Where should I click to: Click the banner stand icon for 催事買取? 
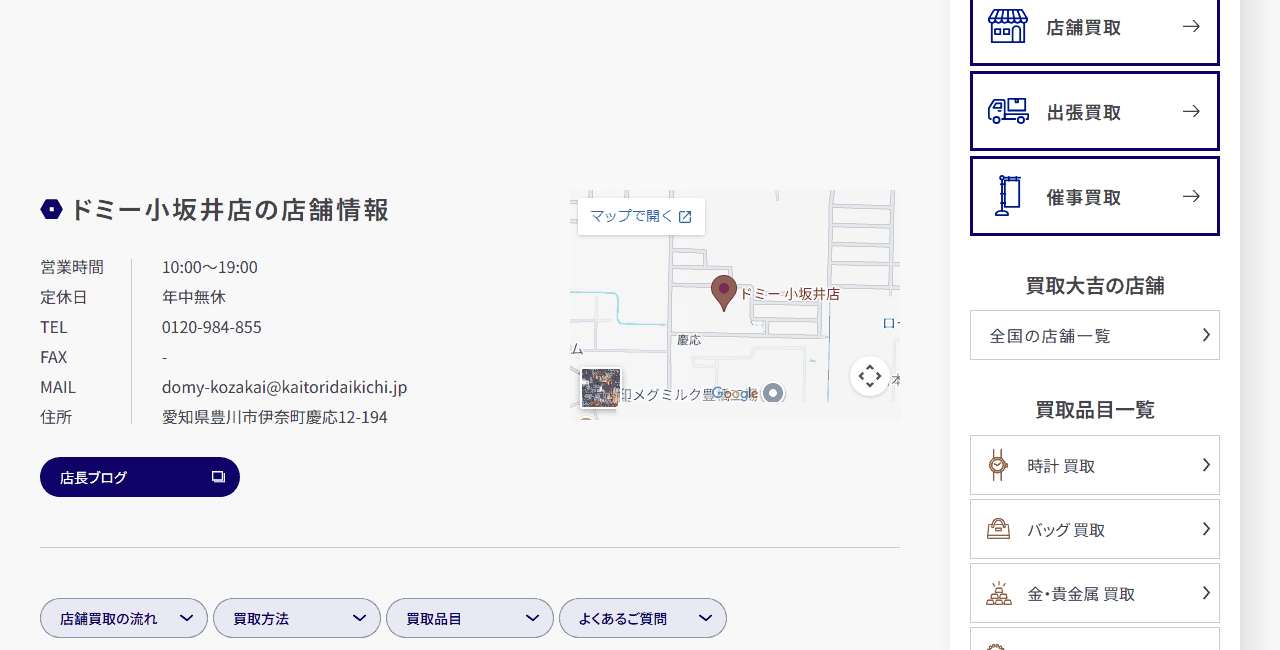tap(1008, 196)
